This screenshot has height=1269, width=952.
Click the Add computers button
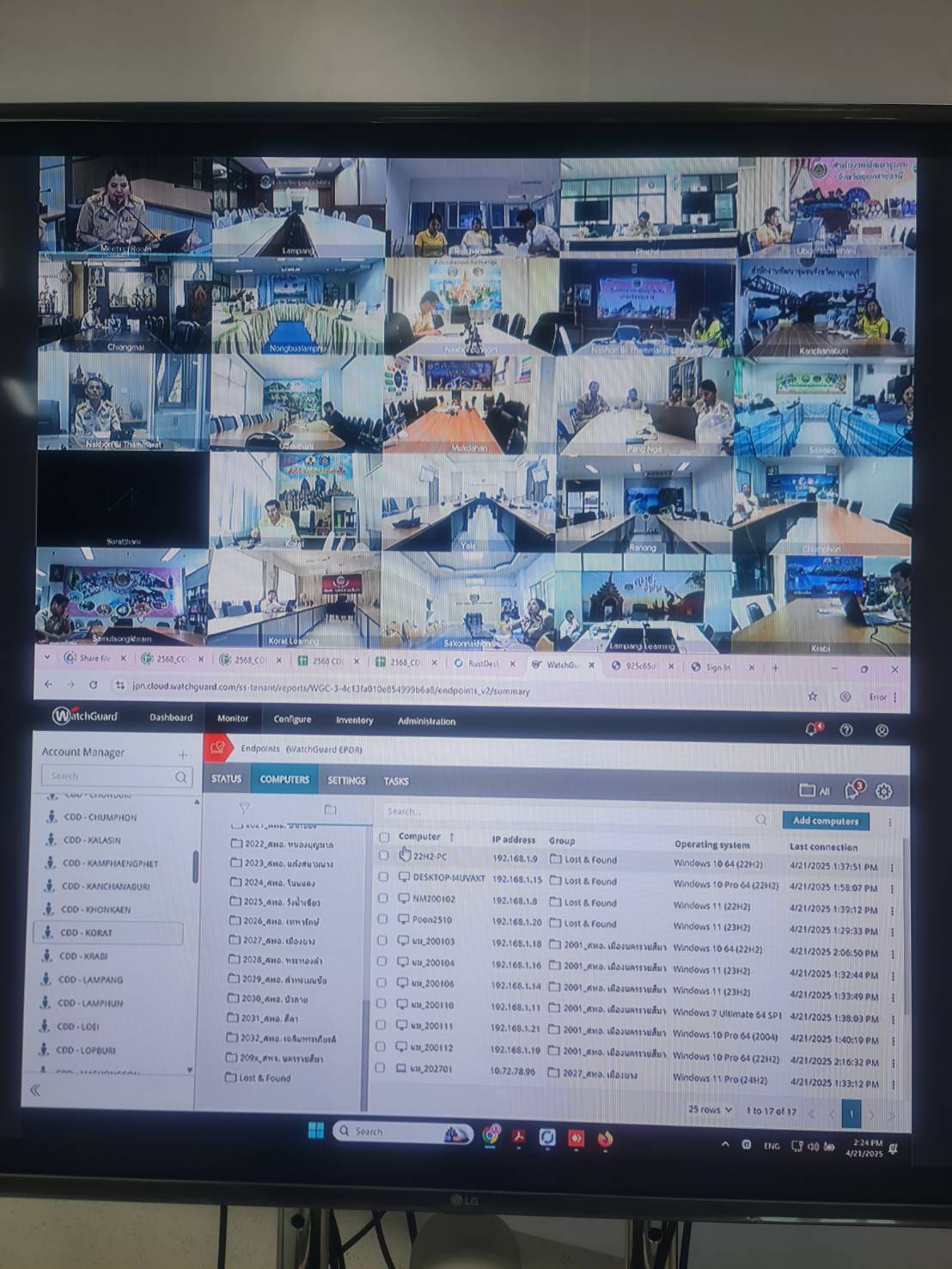coord(825,821)
